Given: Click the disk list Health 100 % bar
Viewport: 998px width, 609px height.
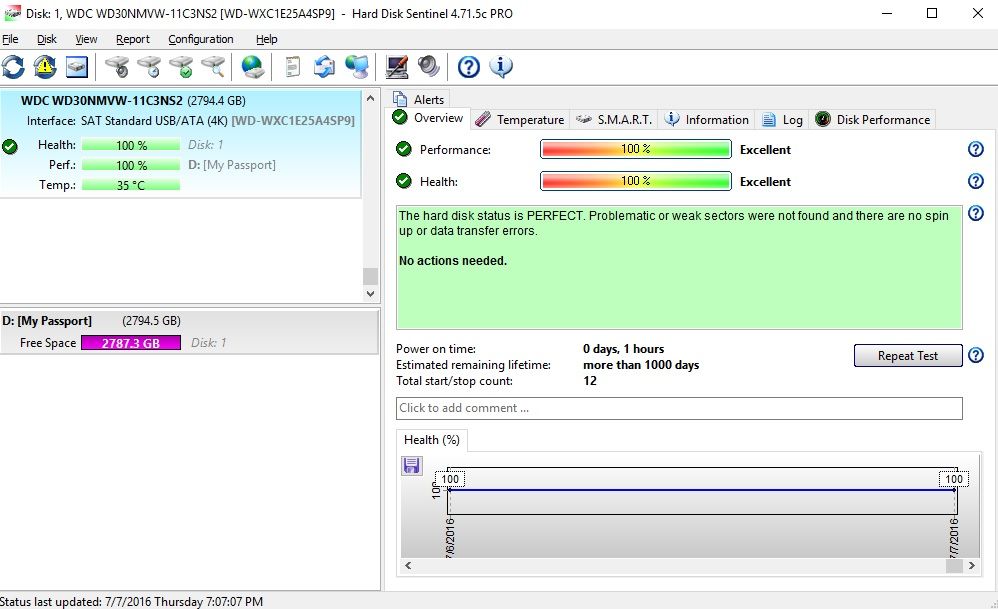Looking at the screenshot, I should point(131,145).
